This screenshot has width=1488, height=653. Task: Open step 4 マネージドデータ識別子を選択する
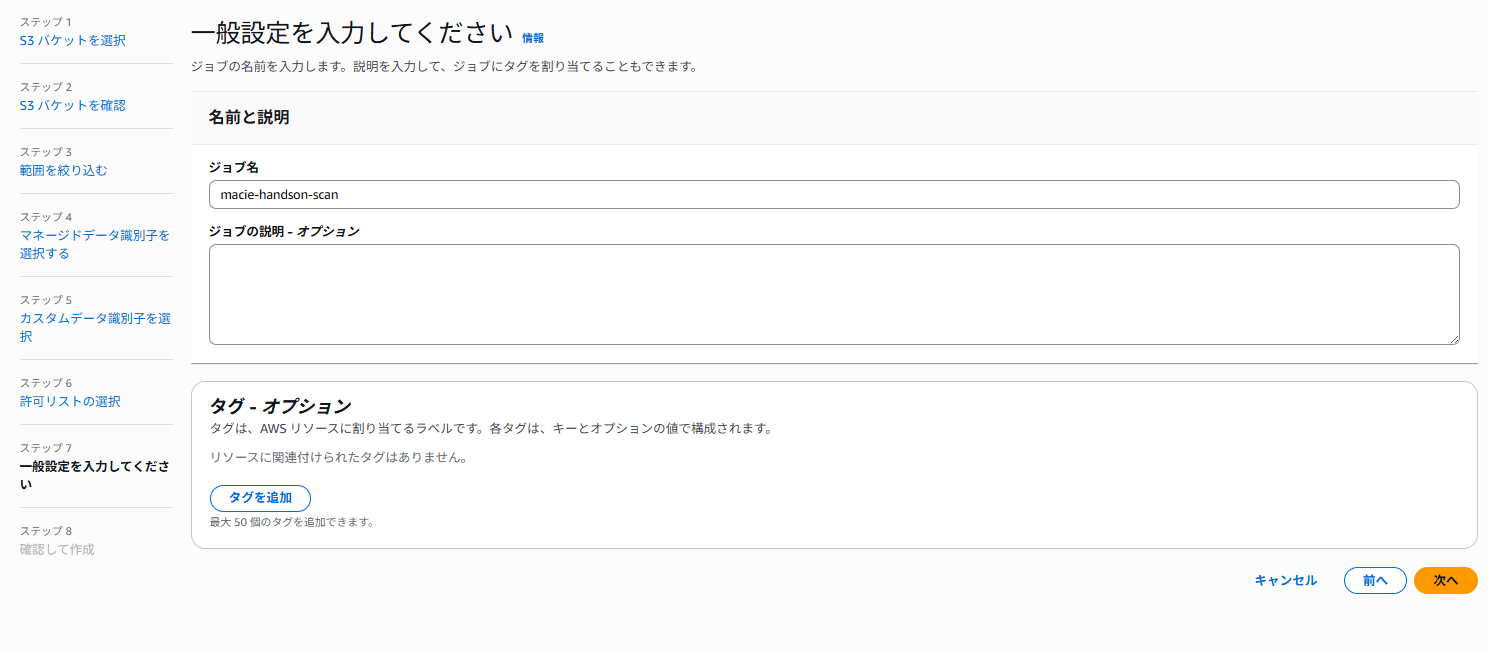point(95,245)
